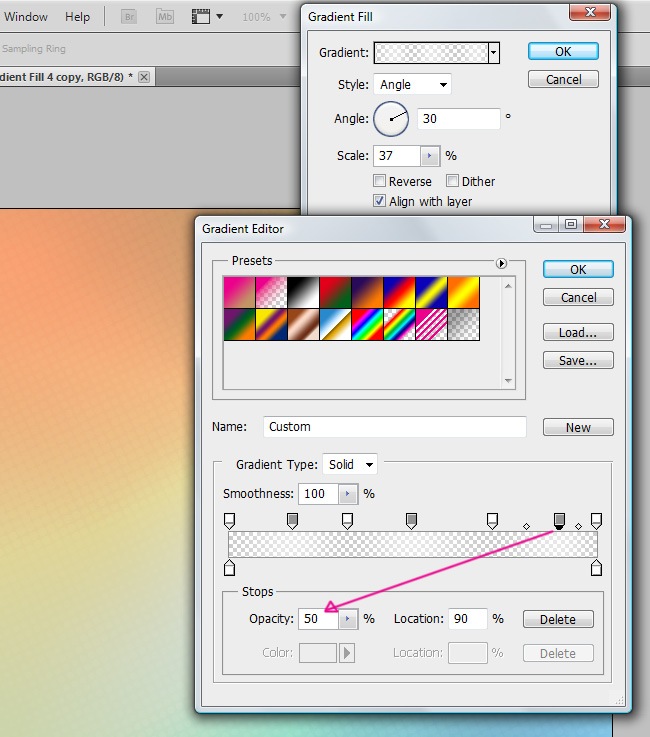Click the angle dial control

pos(391,119)
